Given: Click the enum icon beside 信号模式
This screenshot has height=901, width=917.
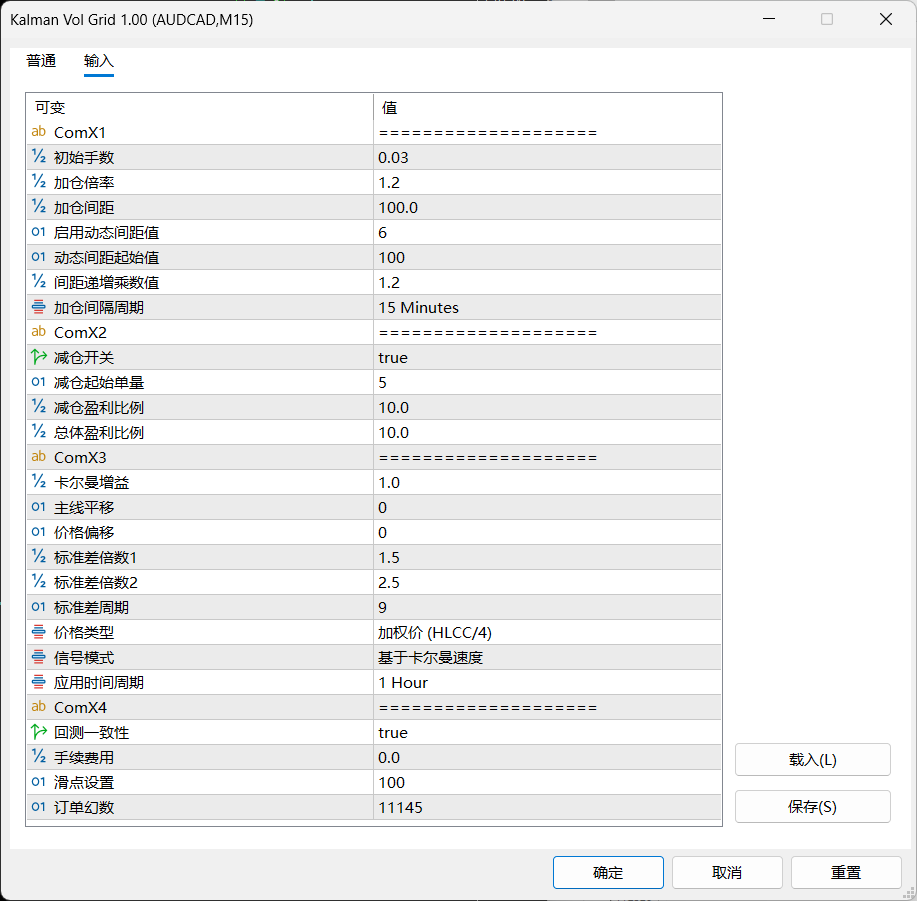Looking at the screenshot, I should coord(39,657).
